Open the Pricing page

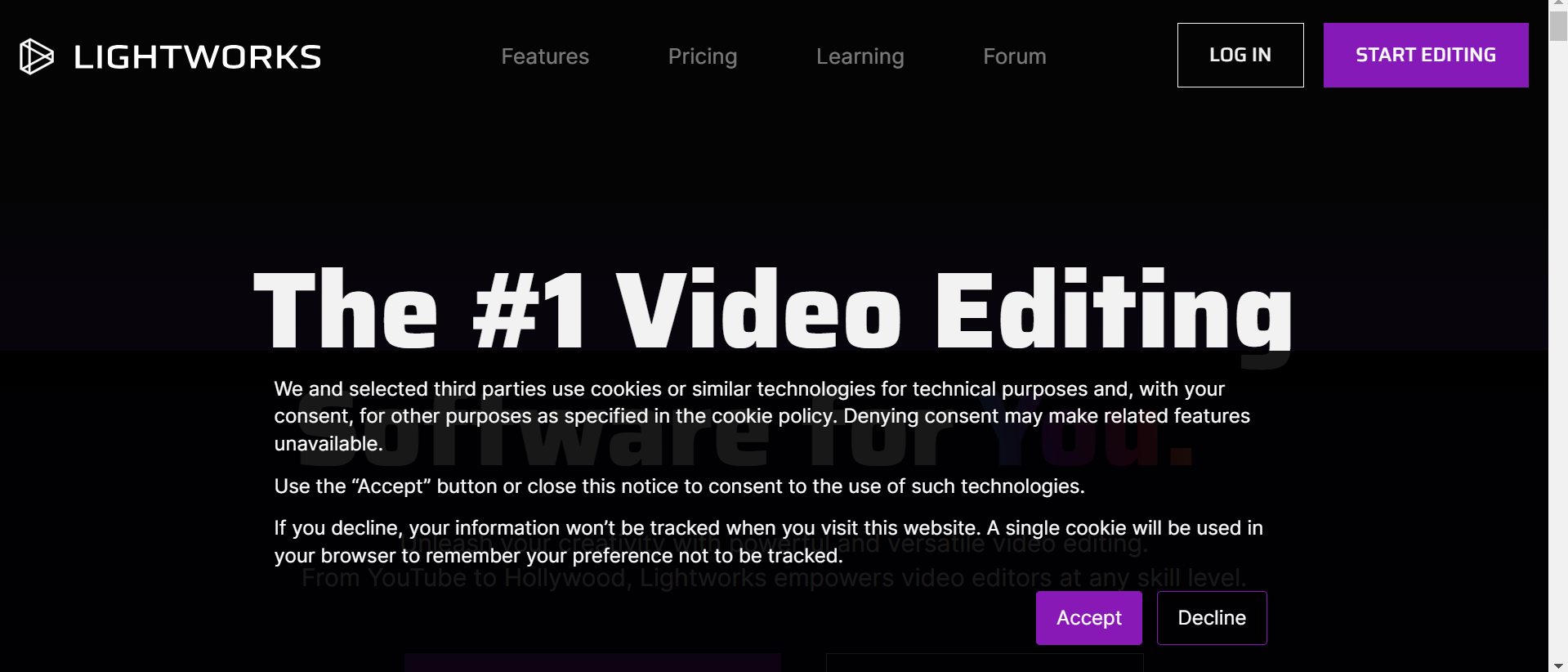tap(703, 56)
